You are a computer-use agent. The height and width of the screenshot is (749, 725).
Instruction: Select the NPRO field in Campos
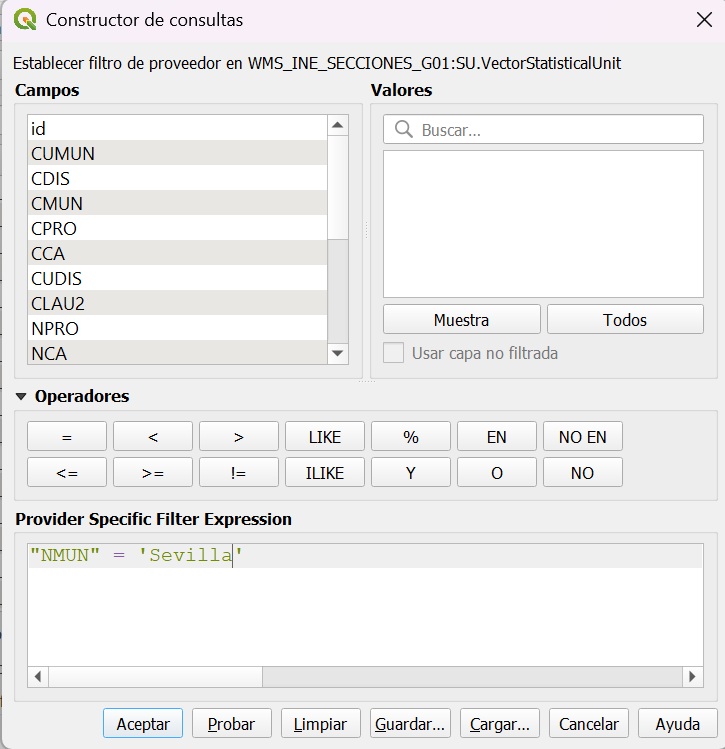tap(55, 329)
